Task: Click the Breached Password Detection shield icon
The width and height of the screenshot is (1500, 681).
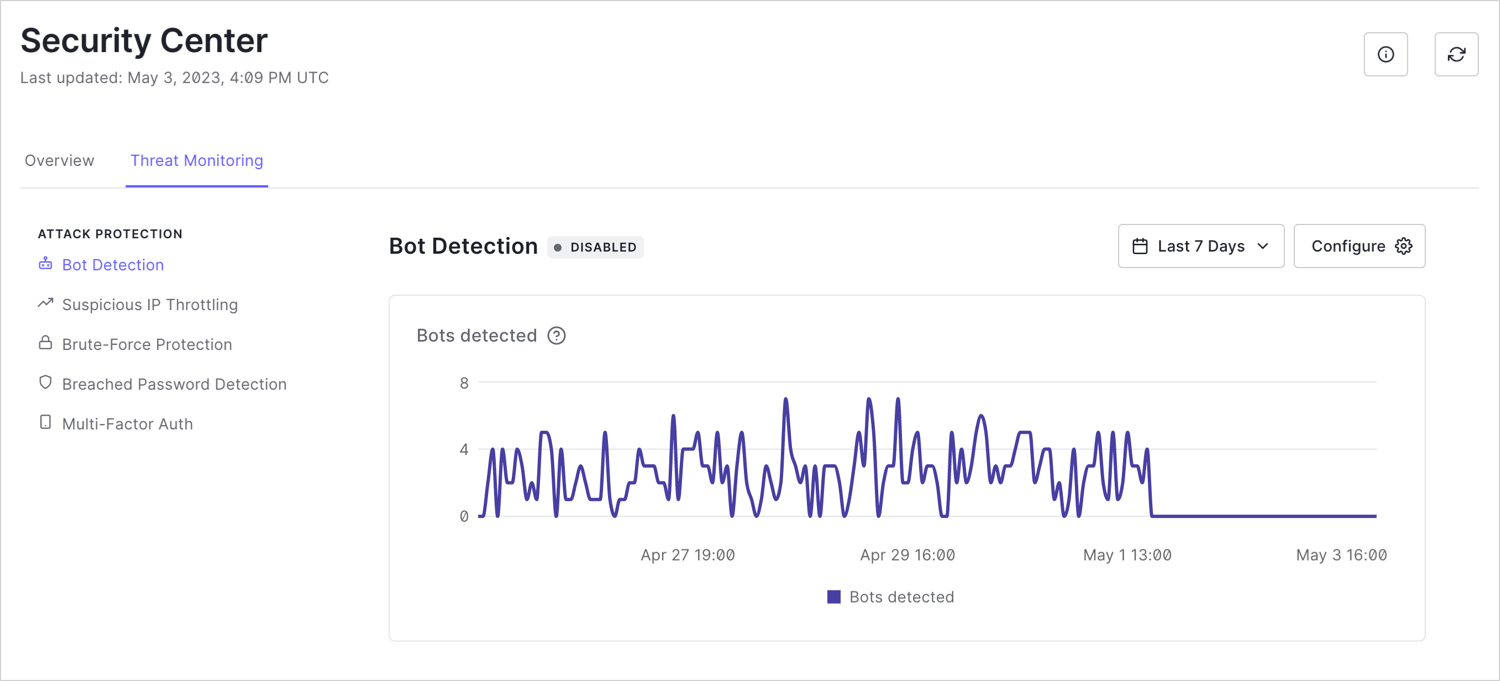Action: point(43,383)
